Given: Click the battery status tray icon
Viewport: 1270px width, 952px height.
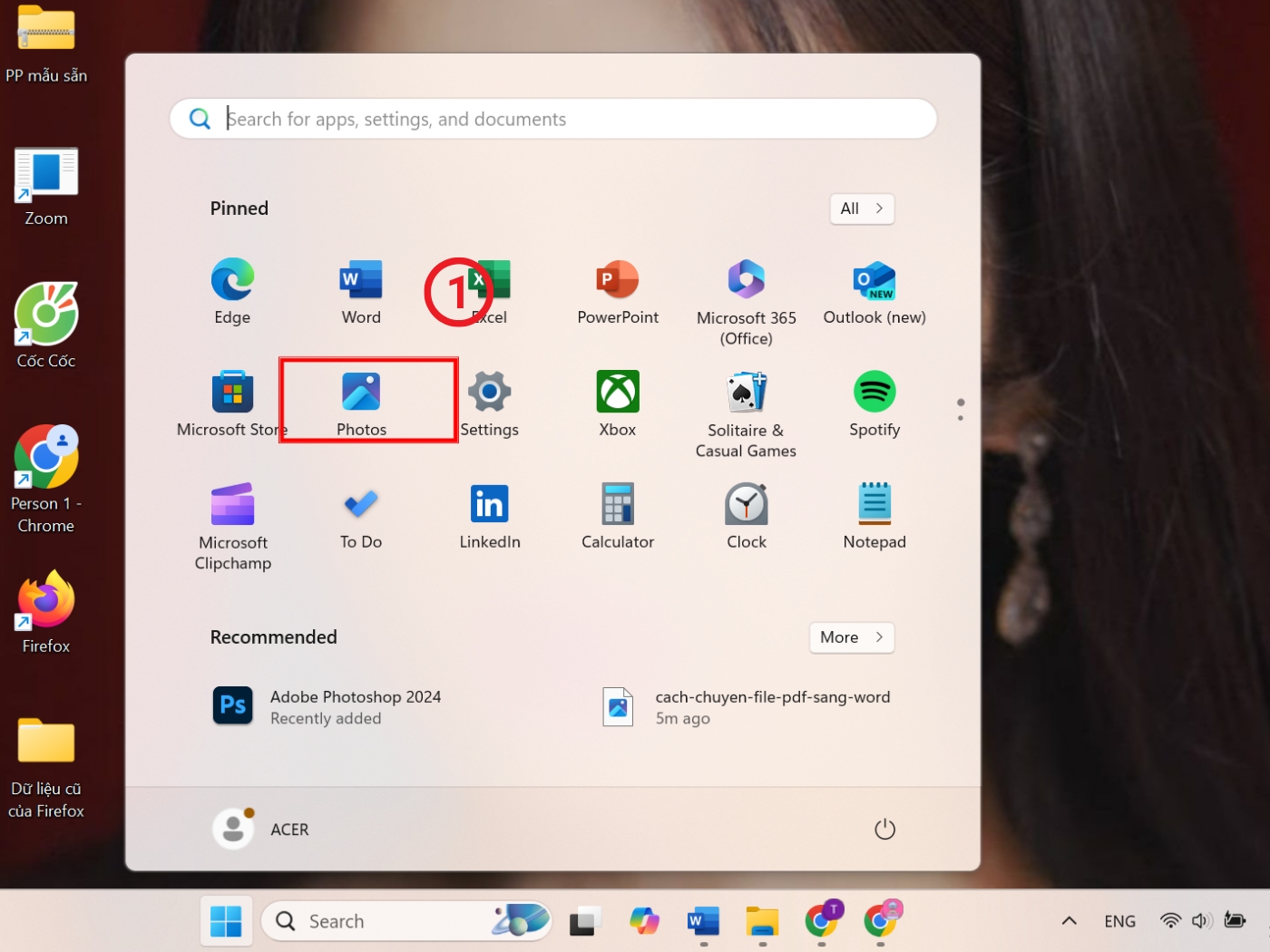Looking at the screenshot, I should point(1235,920).
